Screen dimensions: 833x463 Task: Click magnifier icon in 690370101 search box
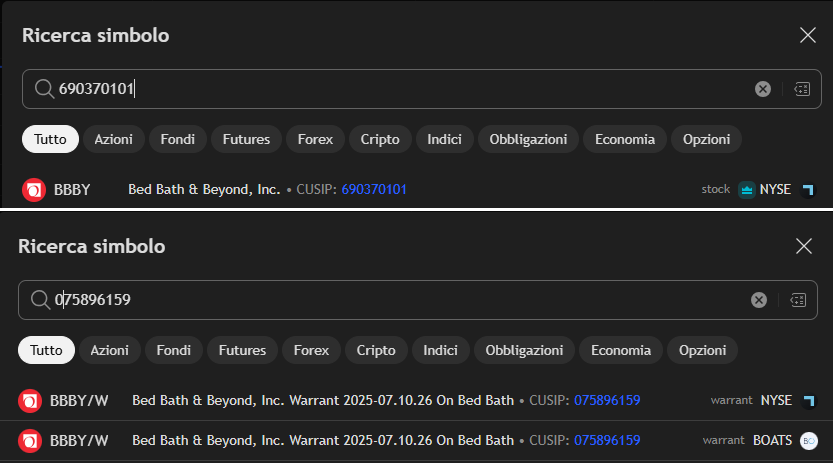[x=44, y=89]
